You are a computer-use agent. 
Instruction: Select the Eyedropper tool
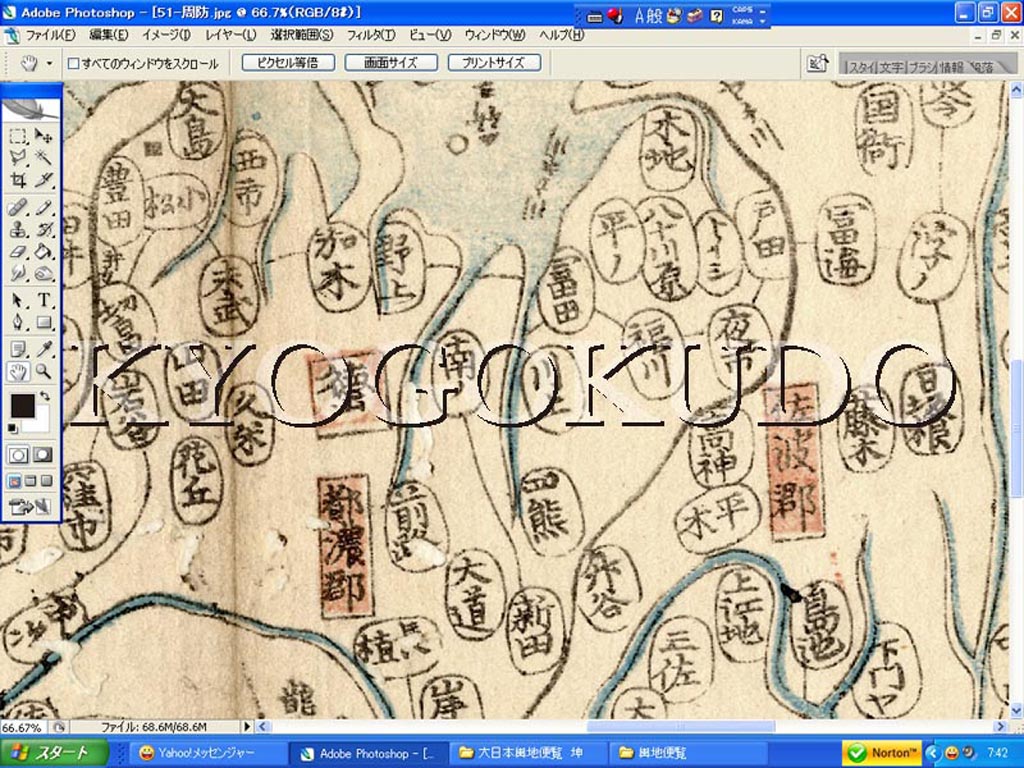[x=43, y=350]
